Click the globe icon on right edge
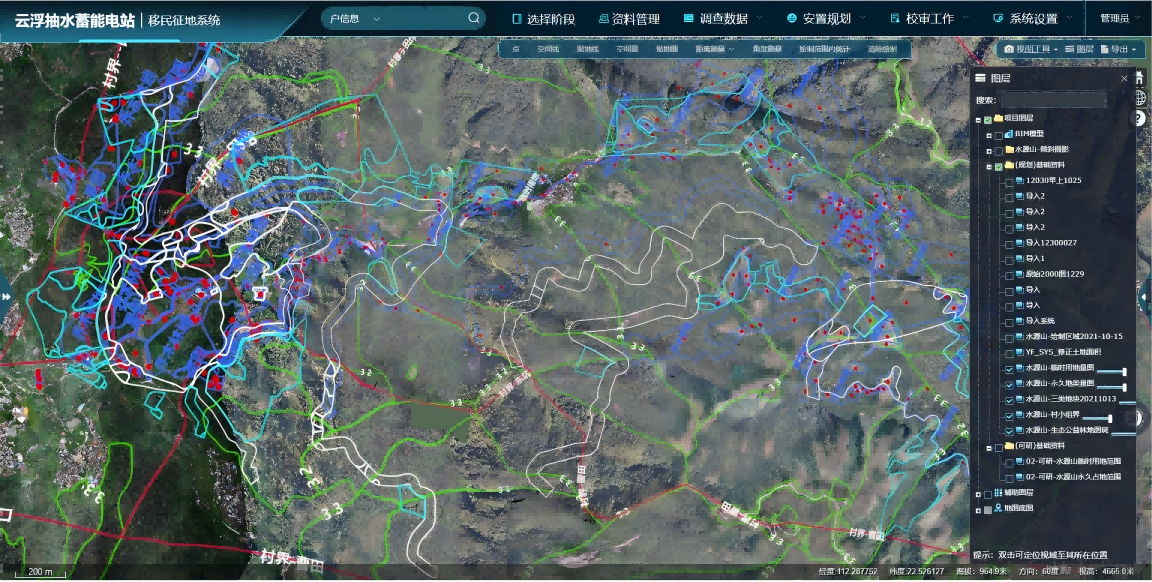1152x582 pixels. pos(1141,97)
